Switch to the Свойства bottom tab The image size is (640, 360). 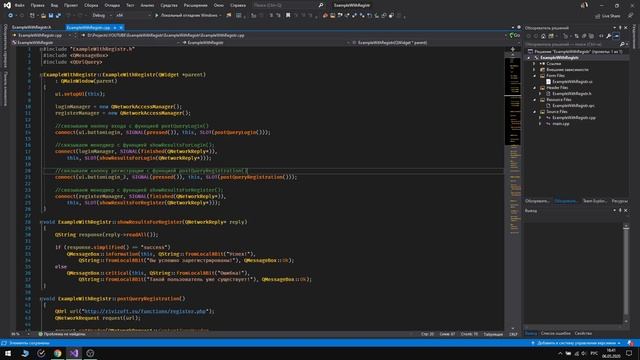pos(583,333)
